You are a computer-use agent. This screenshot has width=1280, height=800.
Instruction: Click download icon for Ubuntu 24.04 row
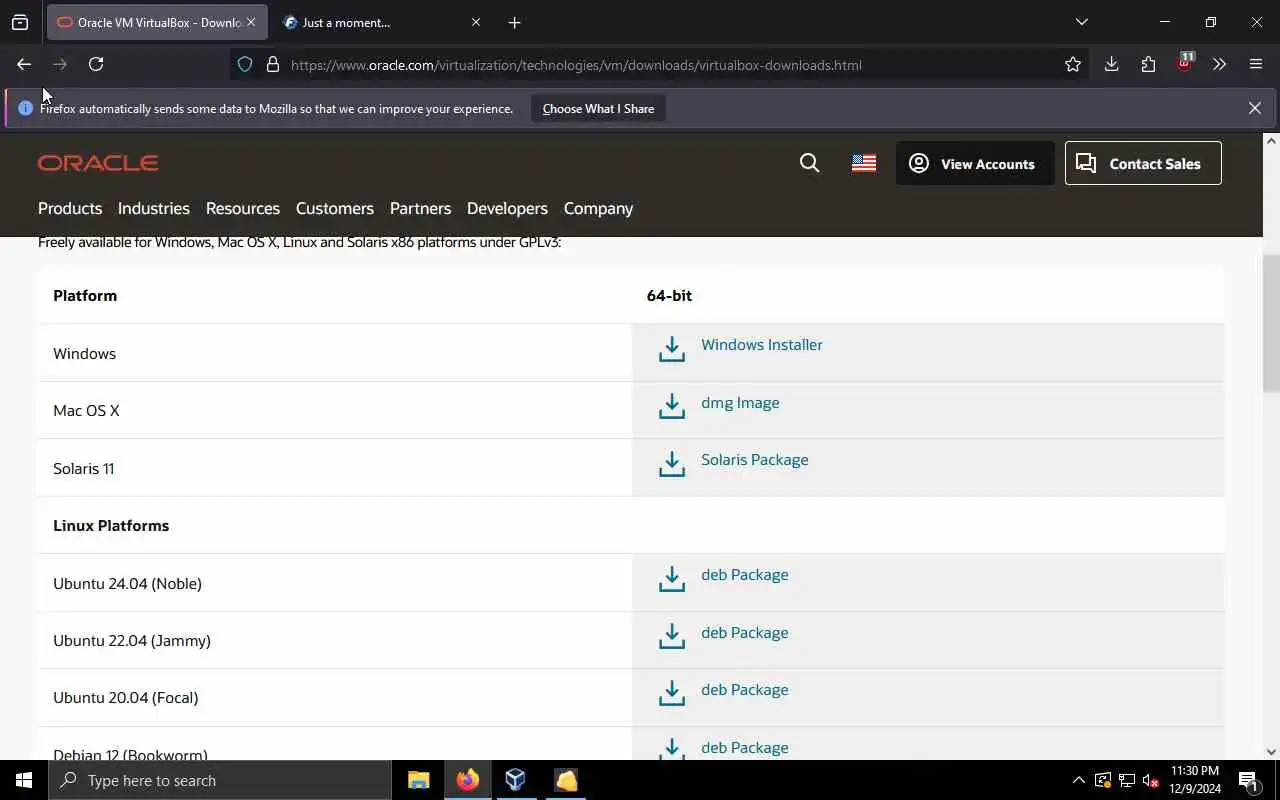[672, 579]
